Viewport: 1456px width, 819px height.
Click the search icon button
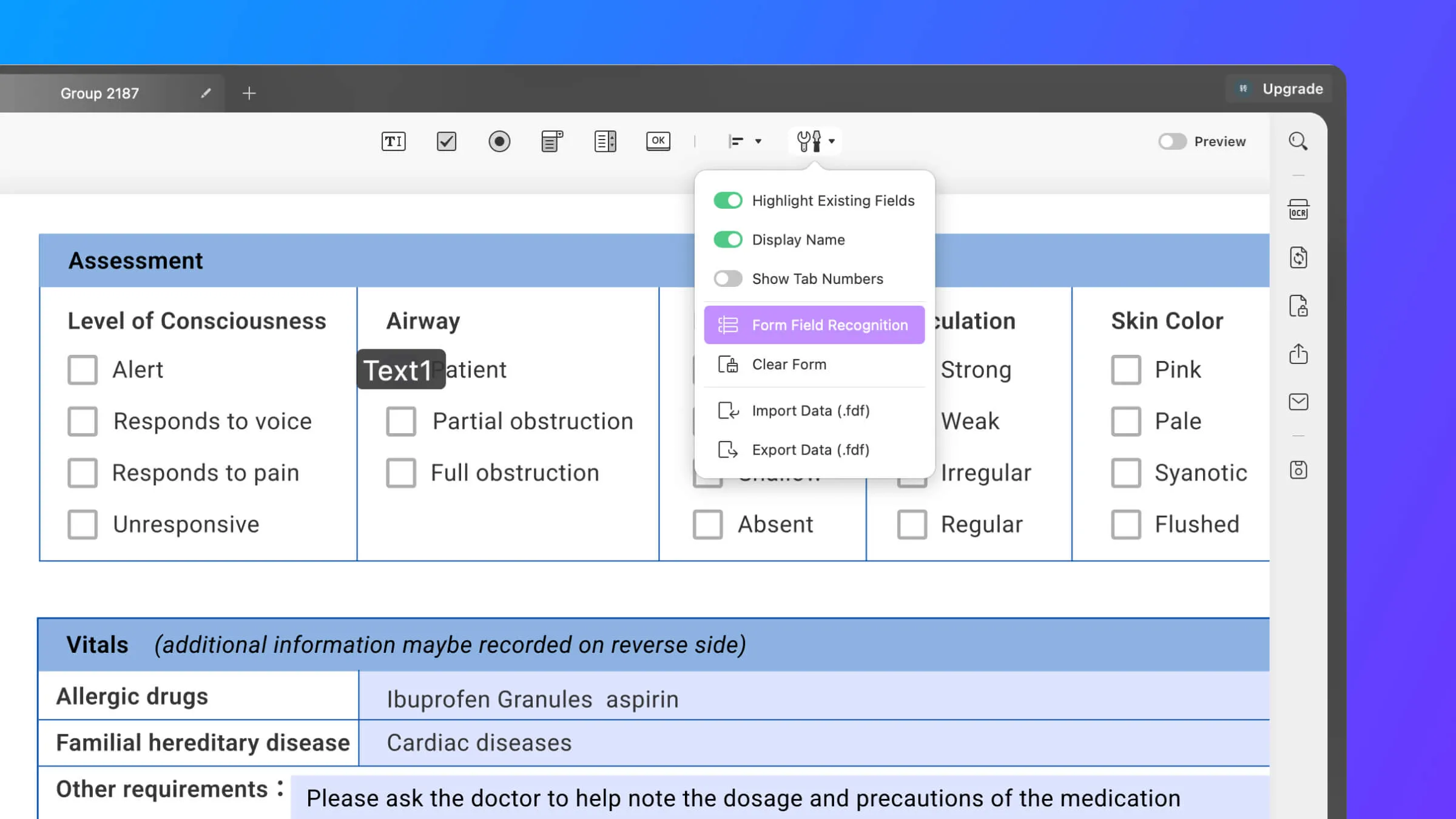(x=1298, y=141)
